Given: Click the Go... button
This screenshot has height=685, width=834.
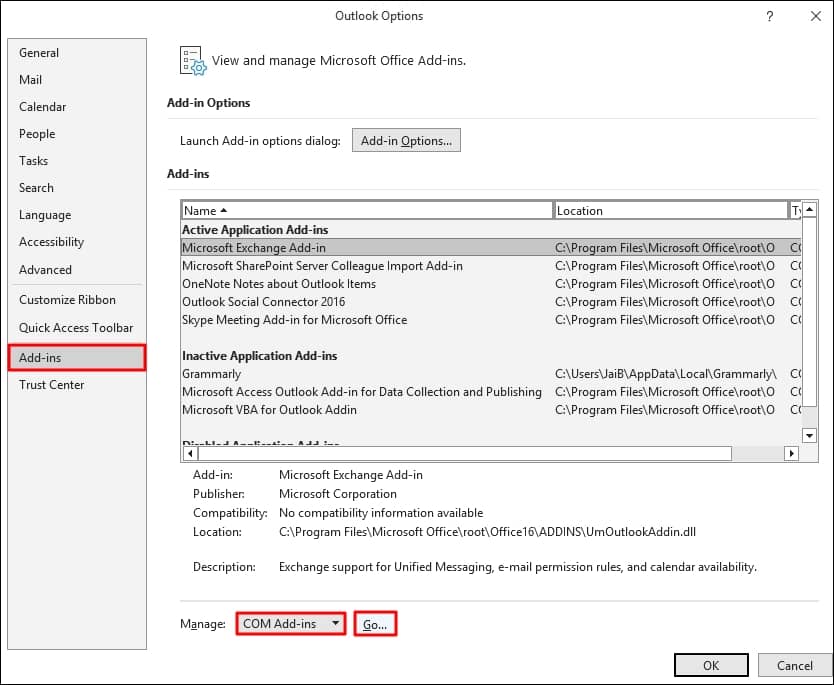Looking at the screenshot, I should 375,624.
